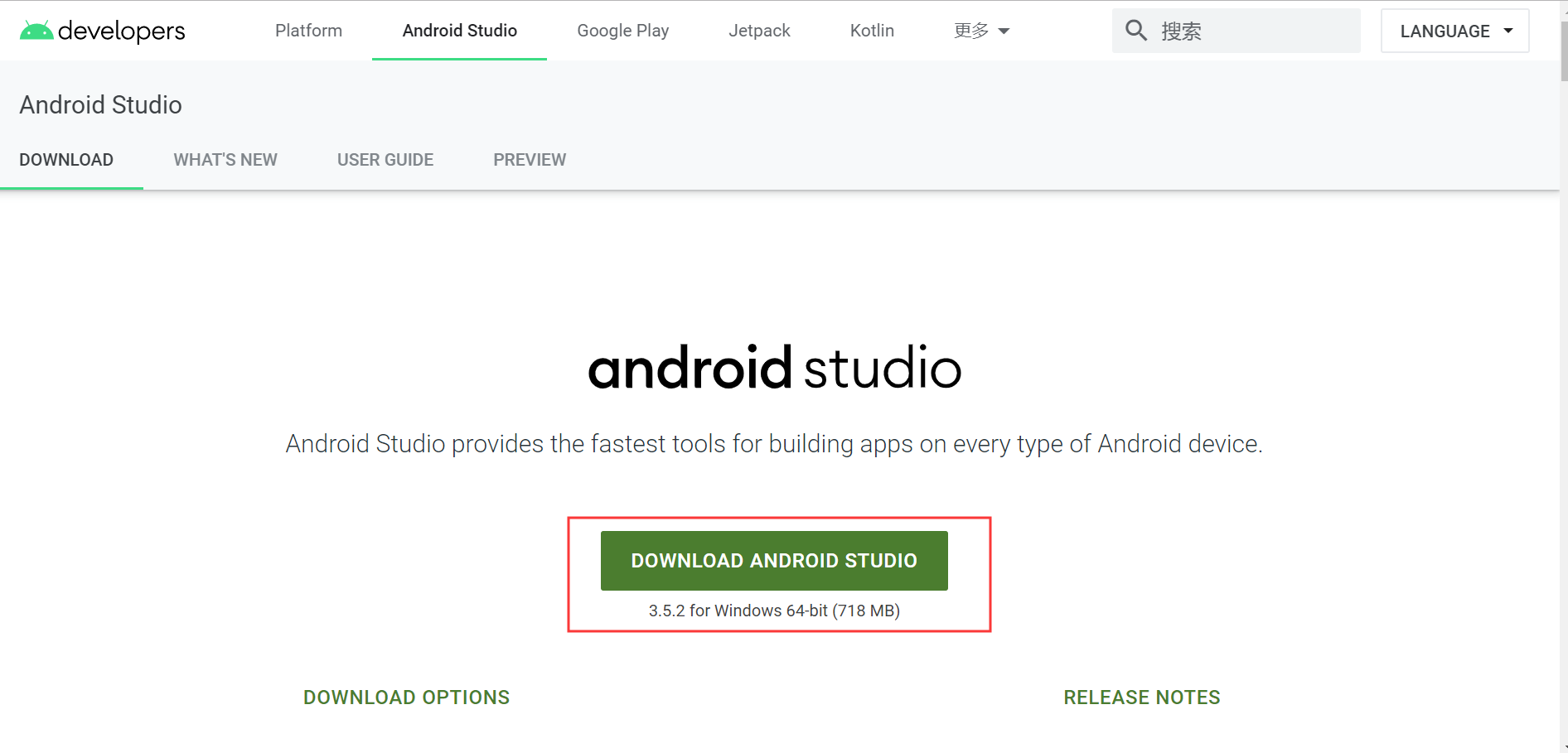
Task: Click the search magnifier icon
Action: [x=1136, y=31]
